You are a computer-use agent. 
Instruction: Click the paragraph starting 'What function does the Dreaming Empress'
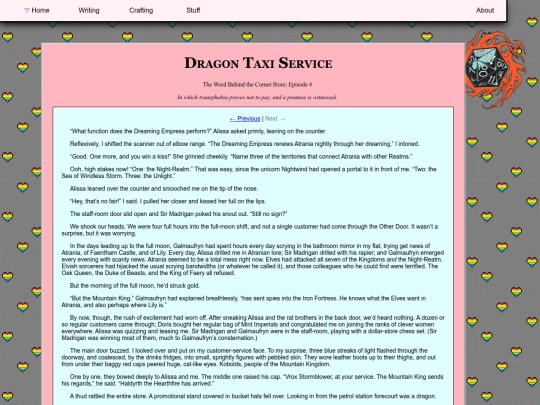click(x=198, y=131)
